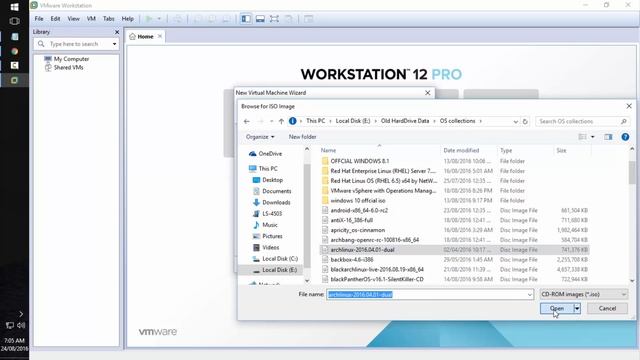Screen dimensions: 640x360
Task: Expand the address bar path dropdown
Action: 515,121
